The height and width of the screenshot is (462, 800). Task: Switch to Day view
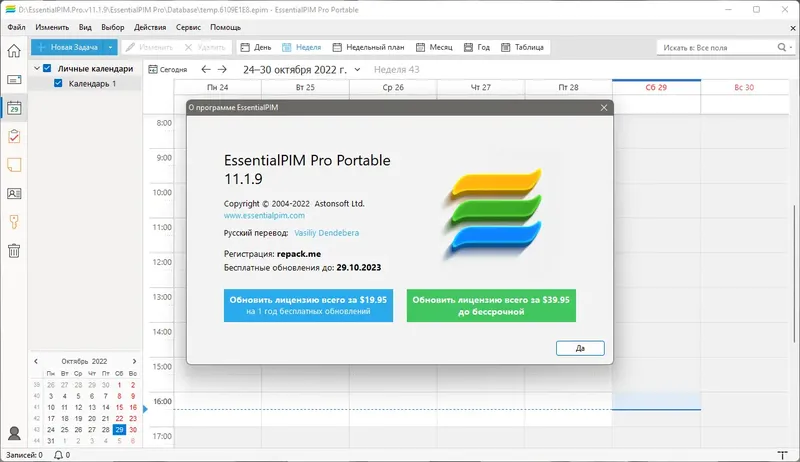[256, 47]
